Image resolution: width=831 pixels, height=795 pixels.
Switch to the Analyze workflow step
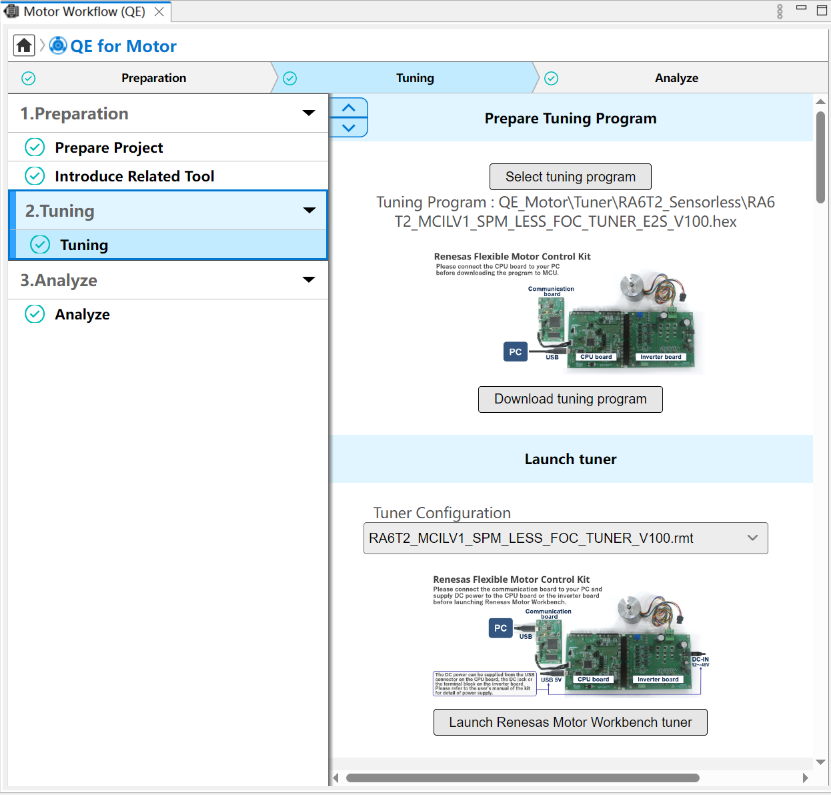pyautogui.click(x=676, y=78)
